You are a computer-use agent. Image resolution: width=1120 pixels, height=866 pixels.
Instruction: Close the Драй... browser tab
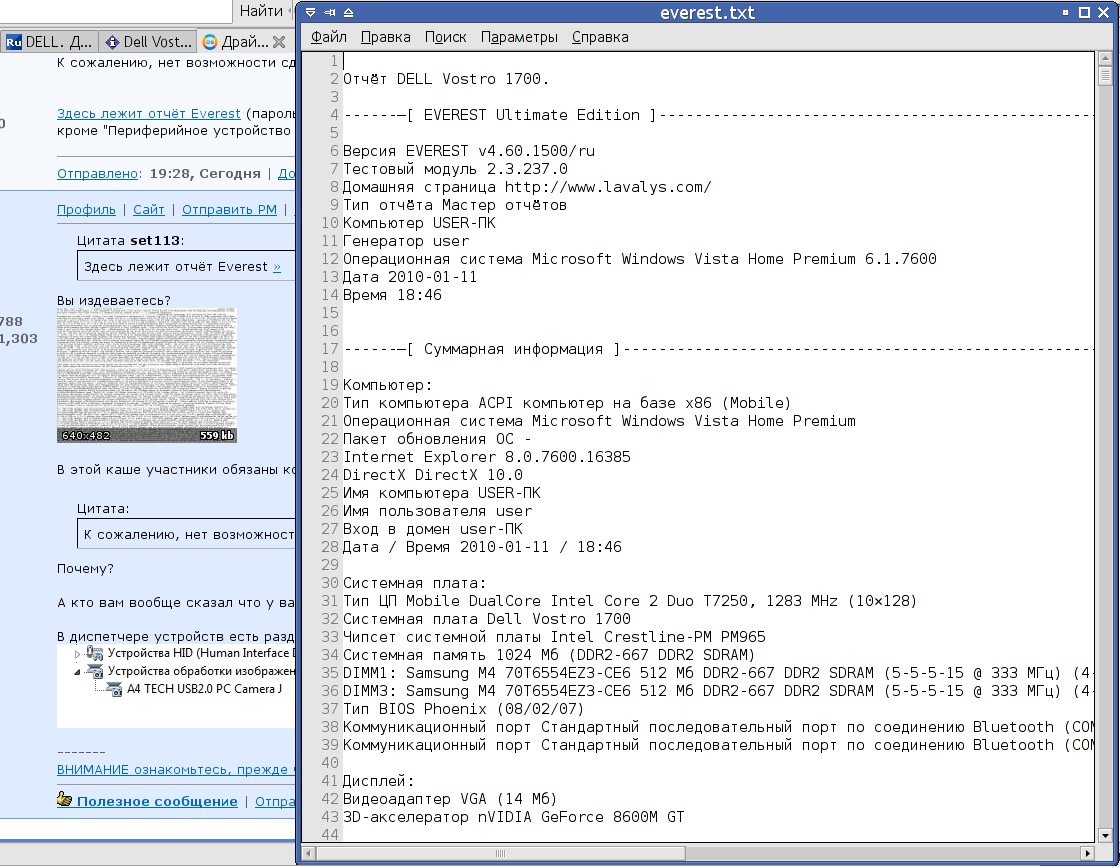[x=279, y=42]
